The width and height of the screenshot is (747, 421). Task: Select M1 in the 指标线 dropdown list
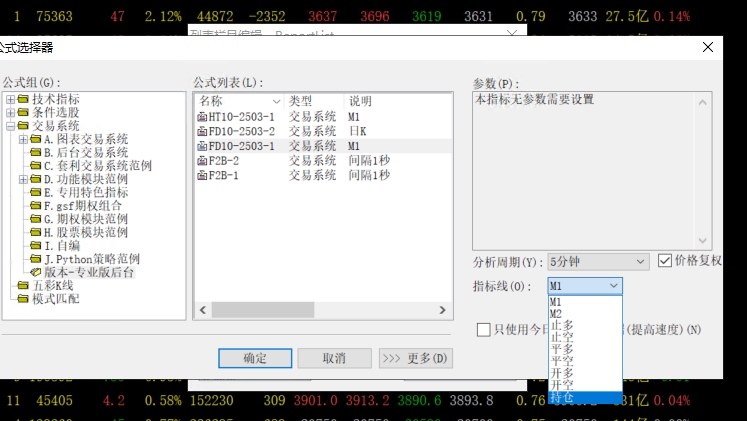point(585,302)
